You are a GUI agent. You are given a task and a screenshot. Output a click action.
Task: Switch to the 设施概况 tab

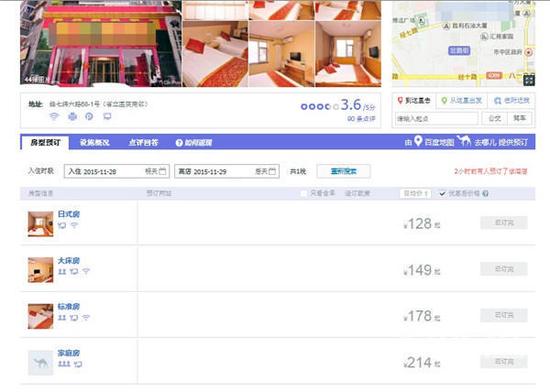click(x=95, y=142)
